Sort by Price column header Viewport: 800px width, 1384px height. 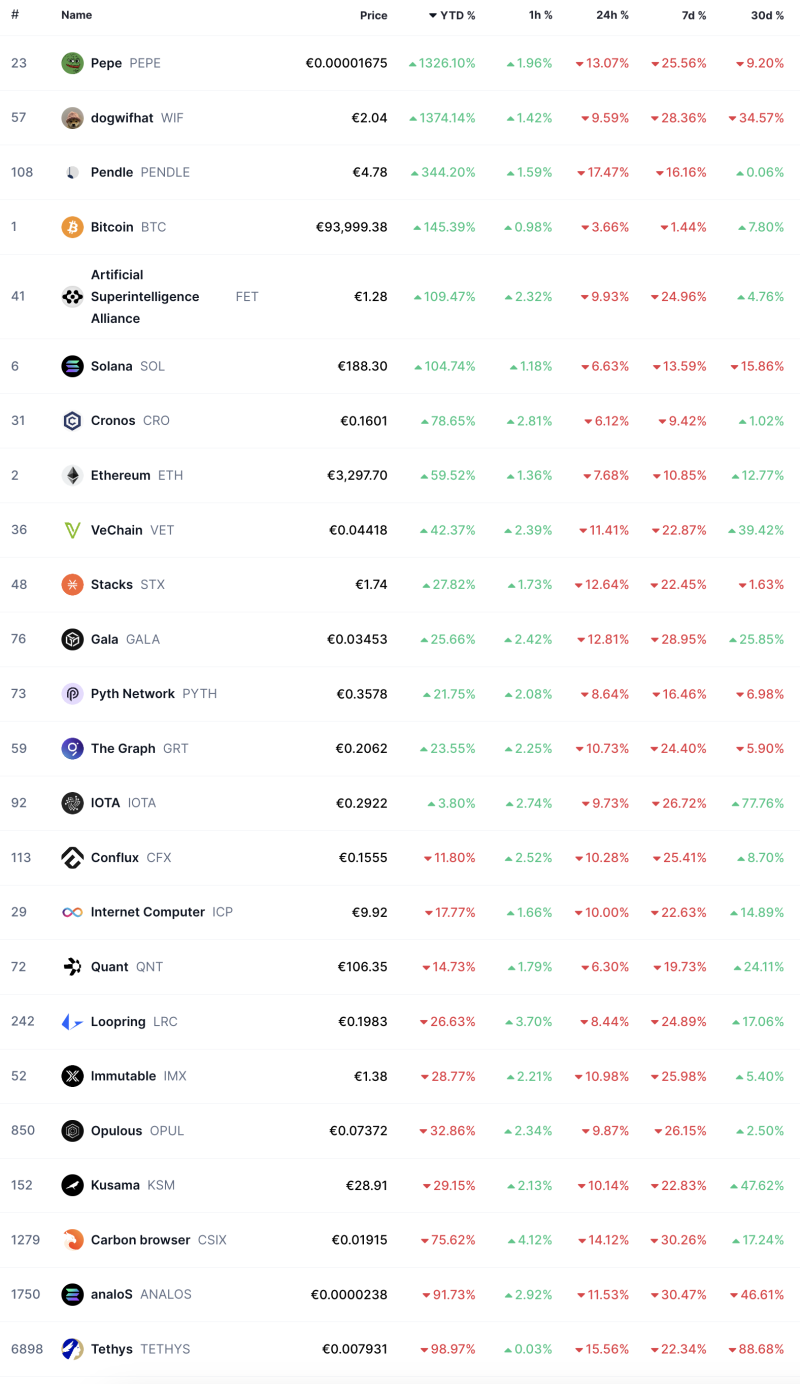pos(374,16)
